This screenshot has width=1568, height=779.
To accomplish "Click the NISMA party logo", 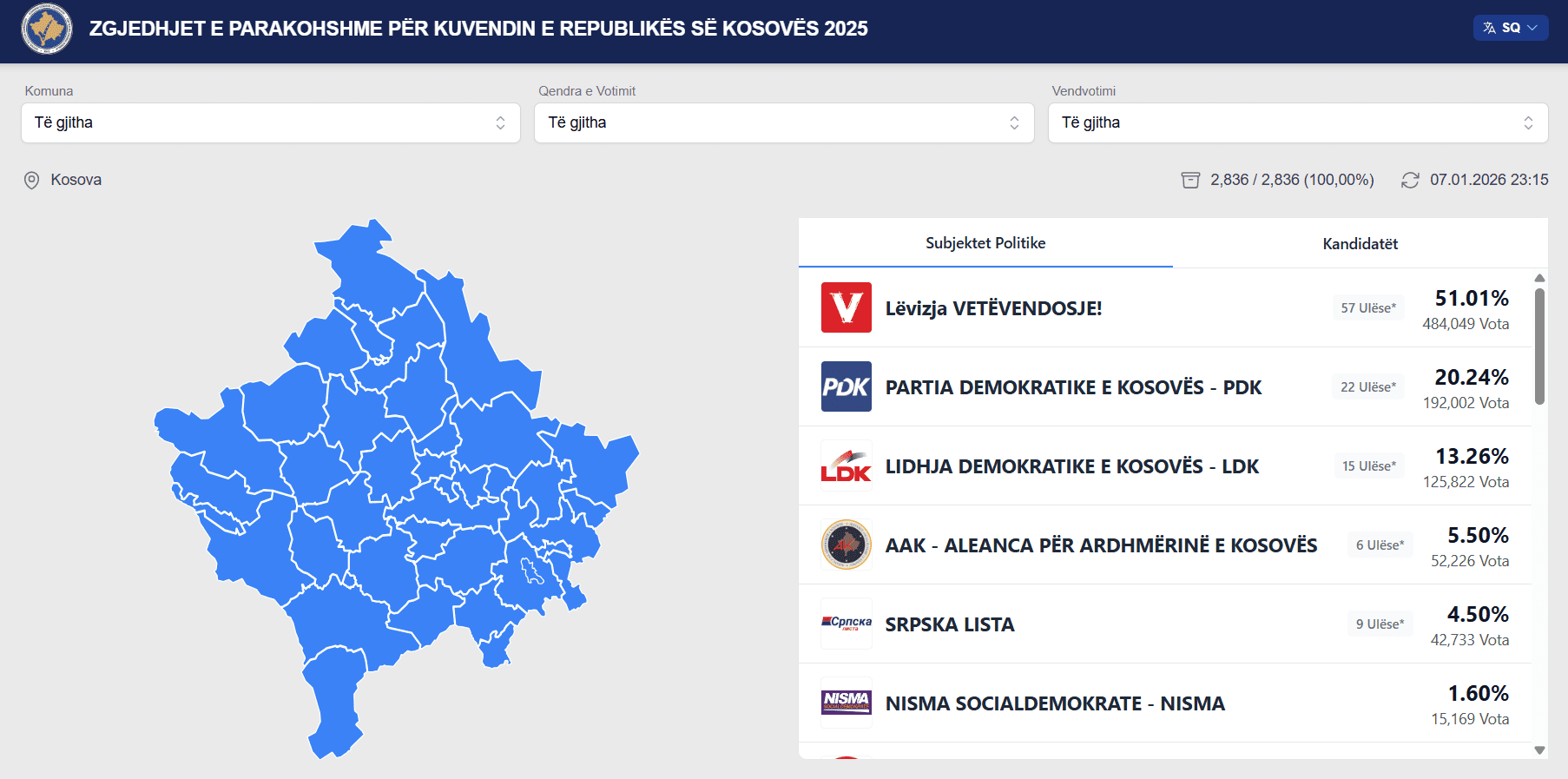I will click(x=846, y=702).
